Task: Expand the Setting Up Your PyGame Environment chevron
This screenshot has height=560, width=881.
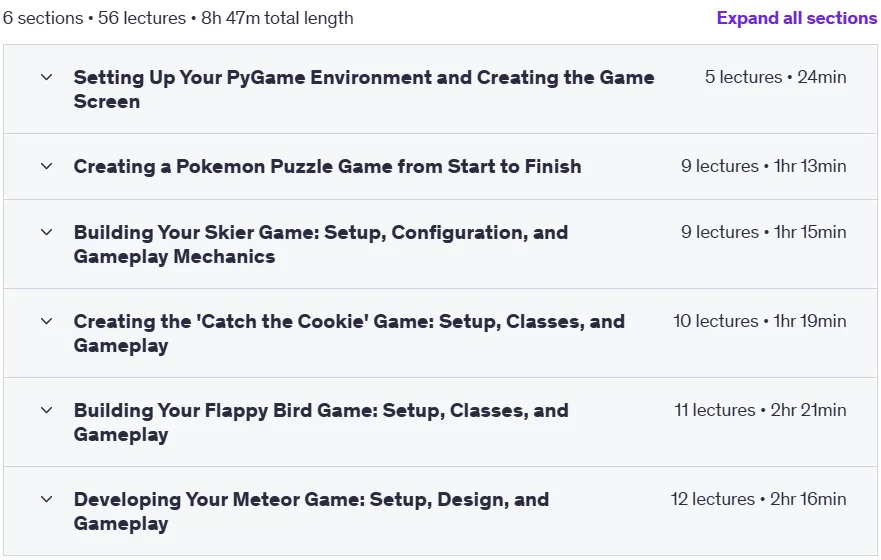Action: click(x=47, y=77)
